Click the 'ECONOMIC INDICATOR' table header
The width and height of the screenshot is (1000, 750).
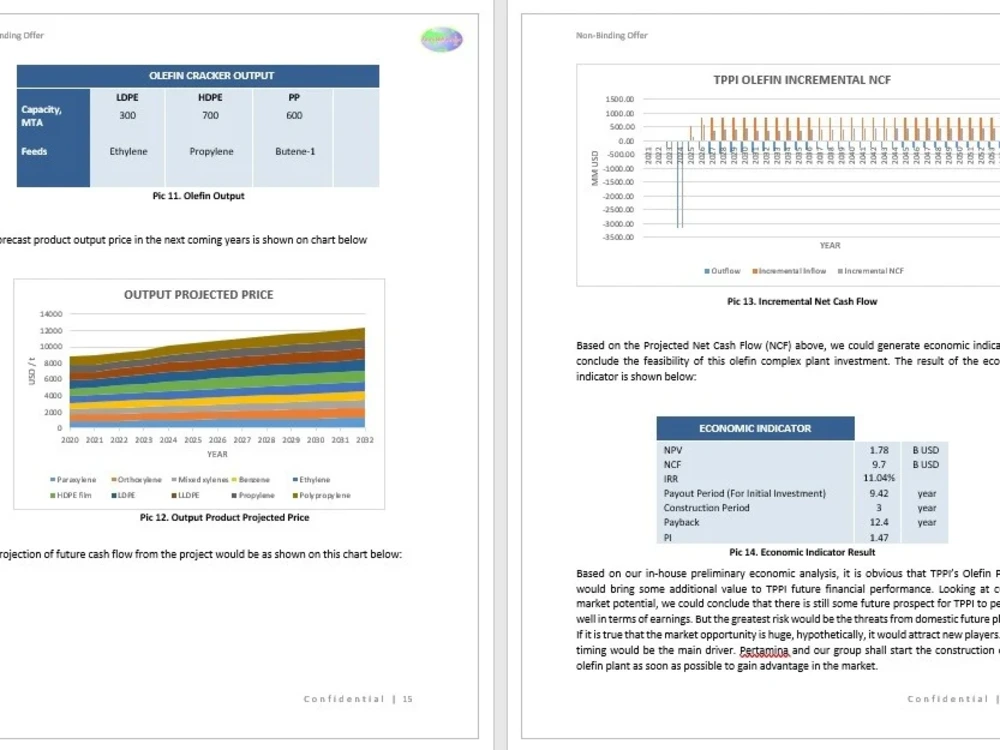(755, 429)
